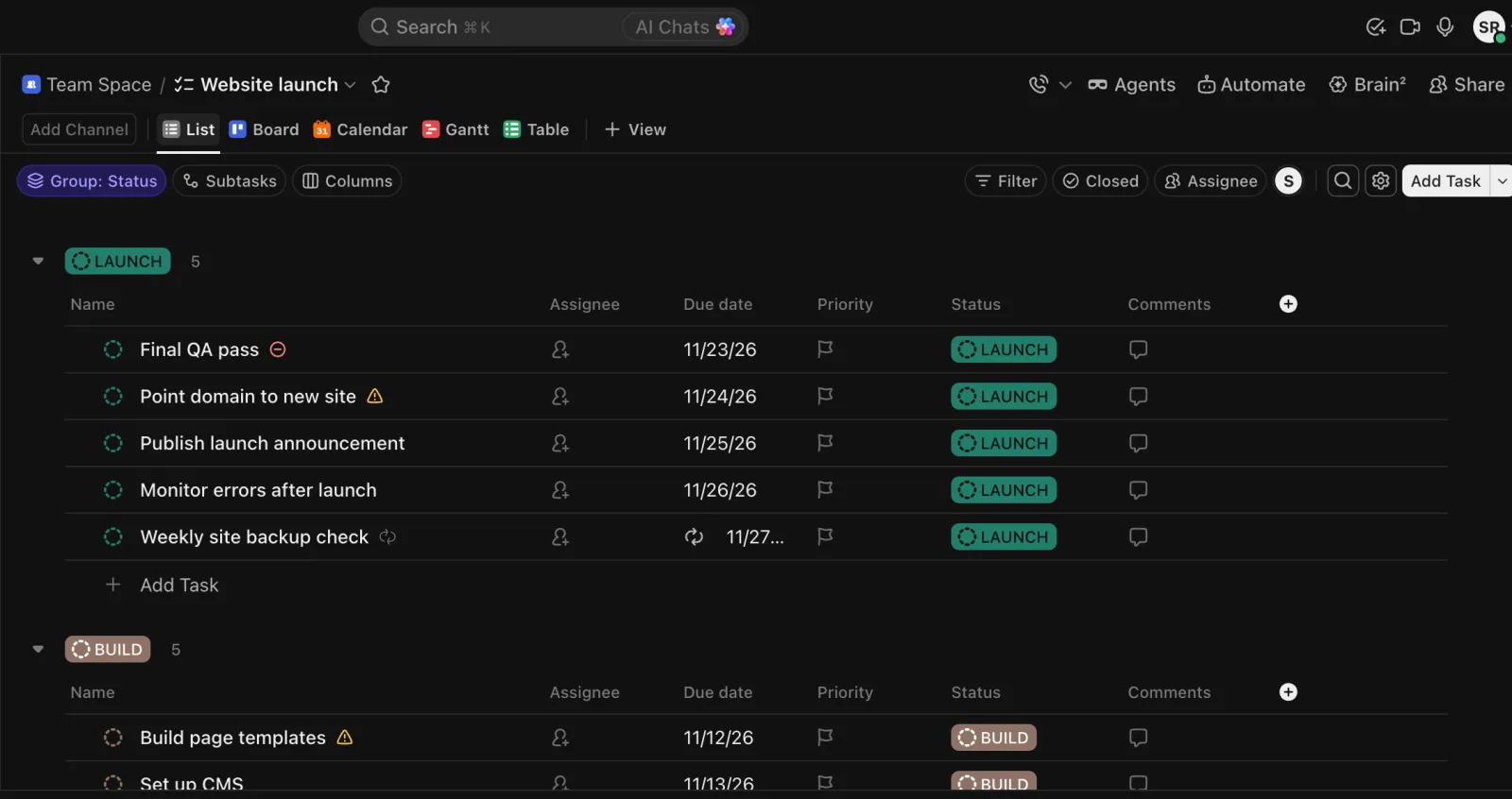Click the phone call icon in the header
This screenshot has height=799, width=1512.
pyautogui.click(x=1039, y=84)
